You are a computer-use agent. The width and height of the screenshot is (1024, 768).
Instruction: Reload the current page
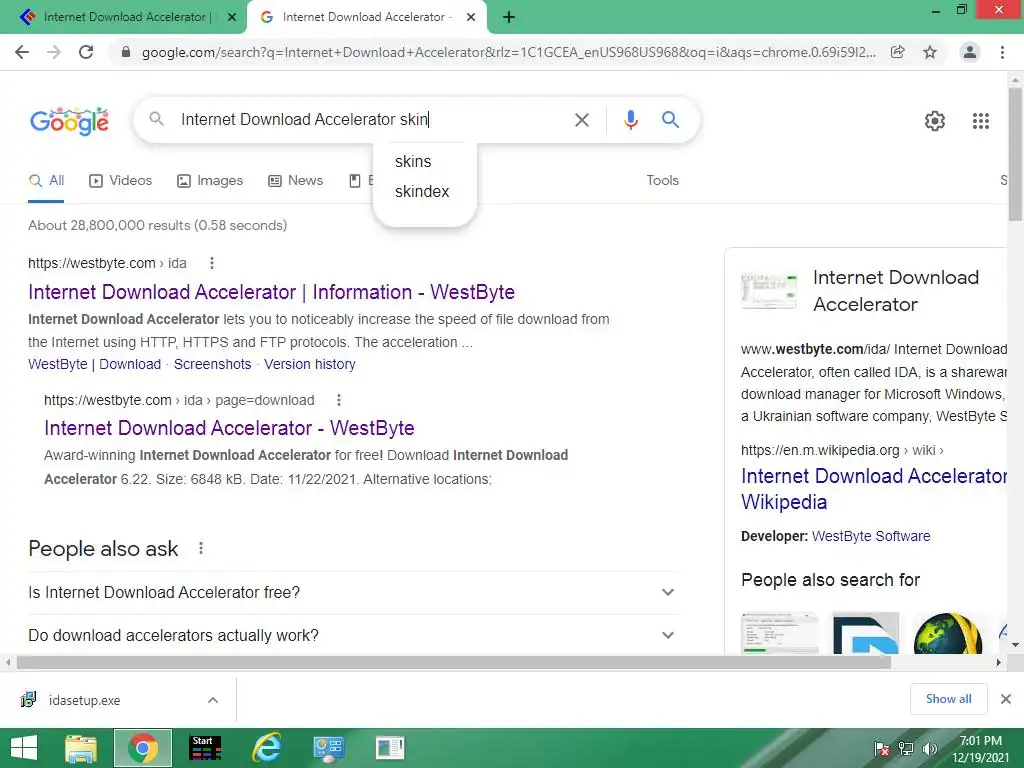pos(86,52)
